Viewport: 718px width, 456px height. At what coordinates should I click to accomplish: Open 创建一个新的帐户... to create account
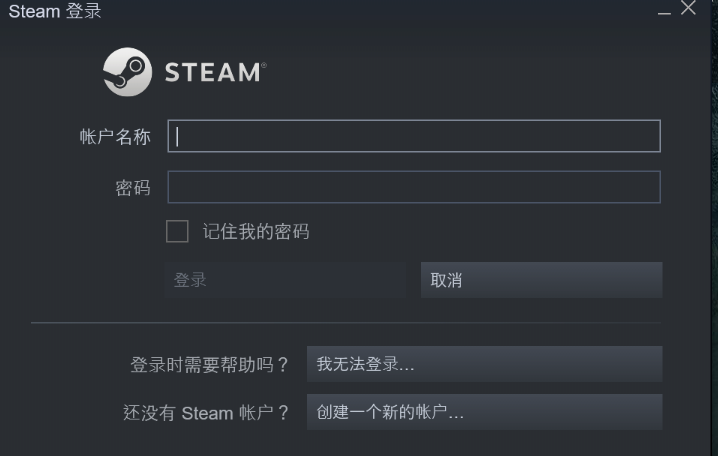[484, 412]
